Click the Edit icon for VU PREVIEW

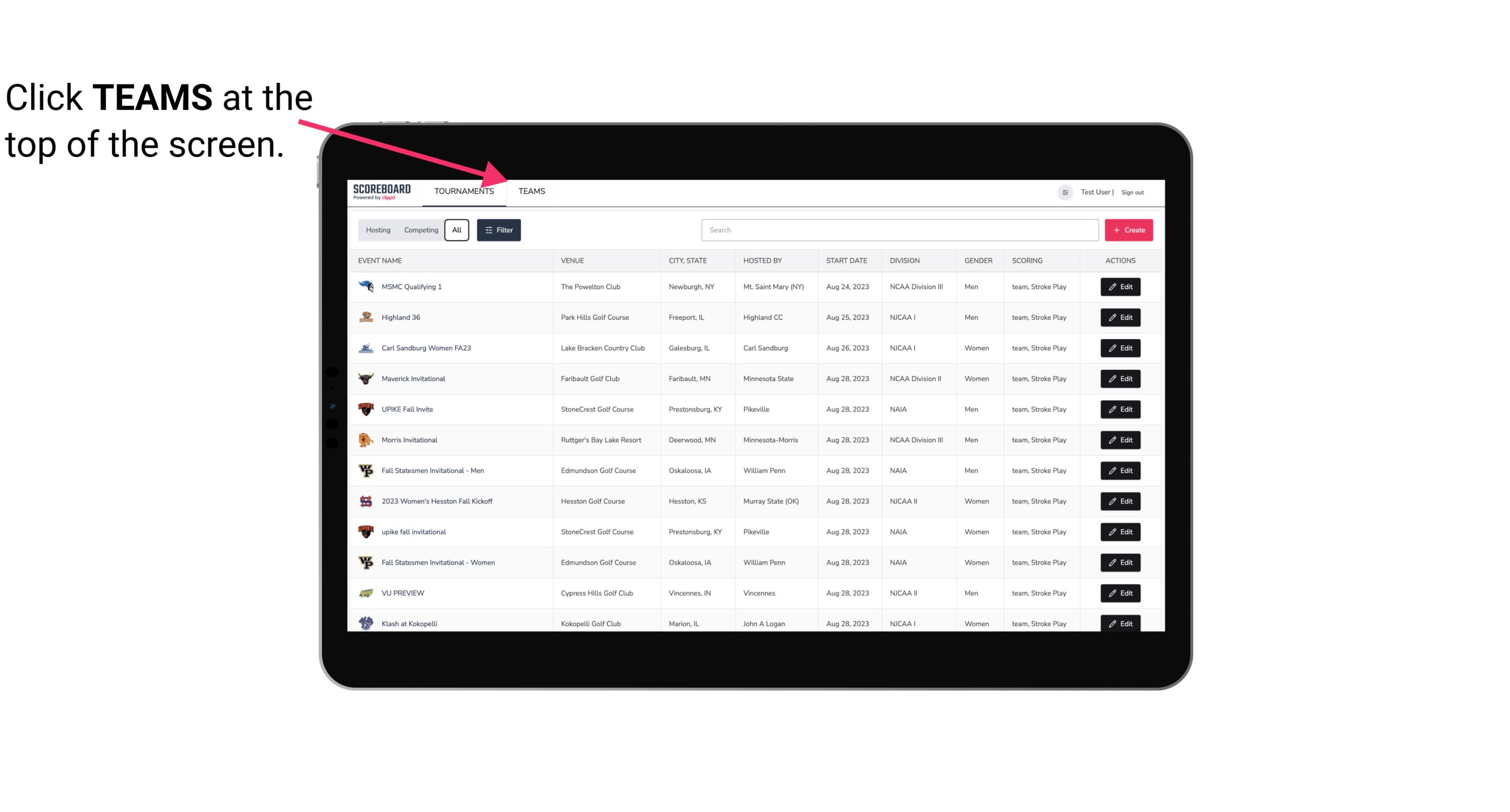tap(1120, 593)
